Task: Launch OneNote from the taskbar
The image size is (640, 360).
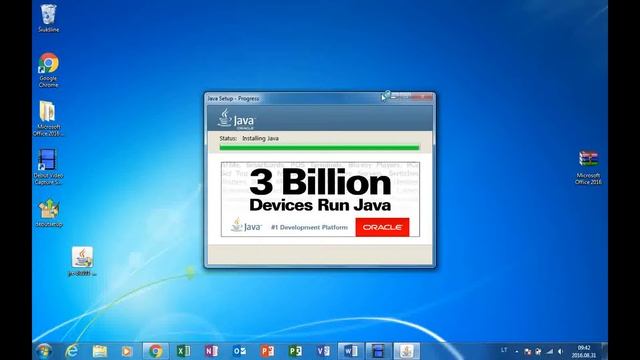Action: pyautogui.click(x=211, y=351)
